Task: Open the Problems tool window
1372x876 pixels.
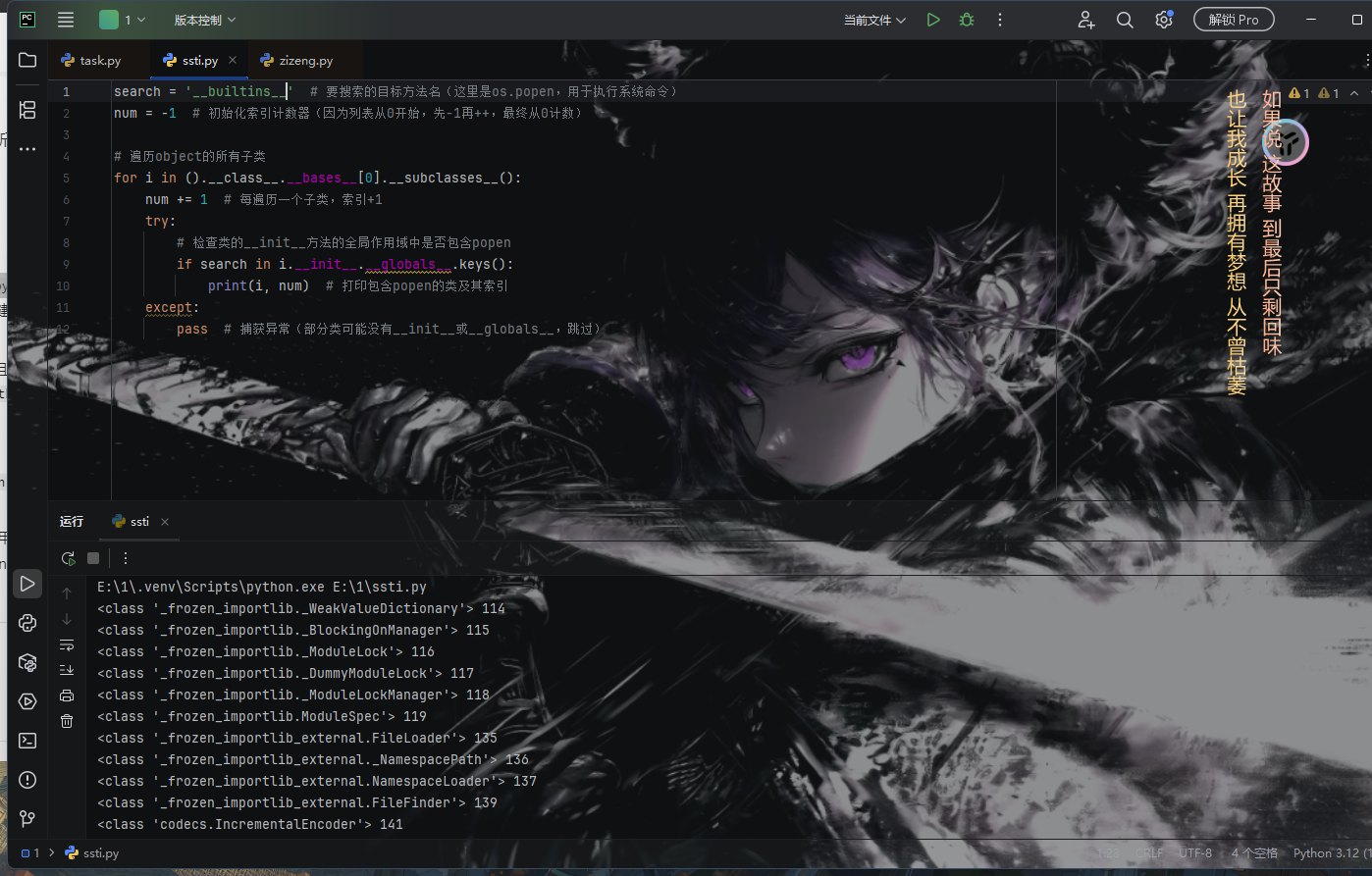Action: [x=27, y=780]
